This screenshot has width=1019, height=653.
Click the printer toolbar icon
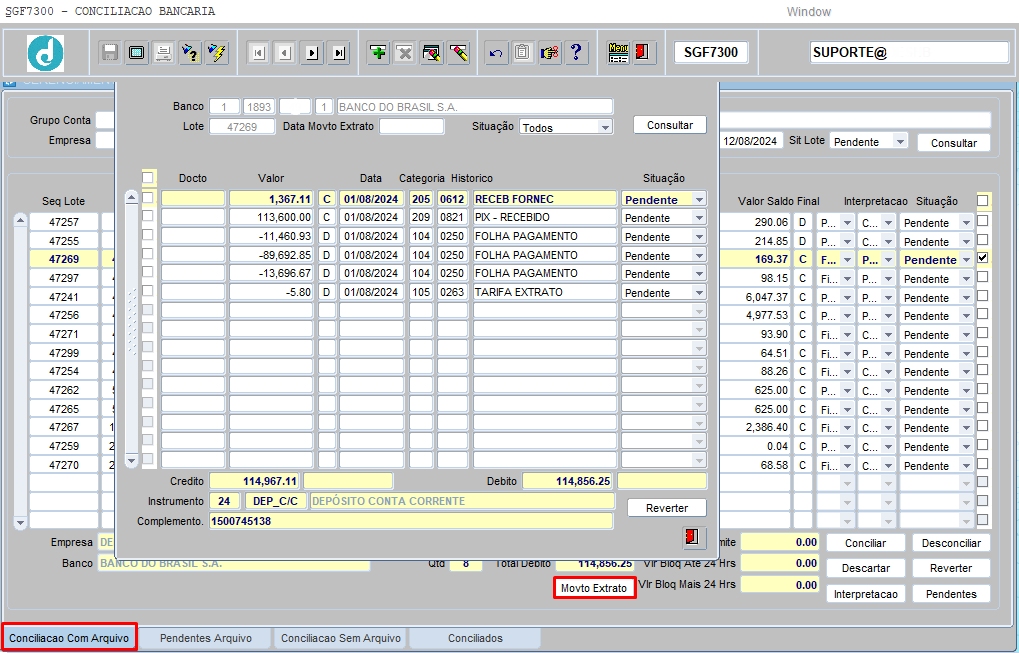[163, 52]
